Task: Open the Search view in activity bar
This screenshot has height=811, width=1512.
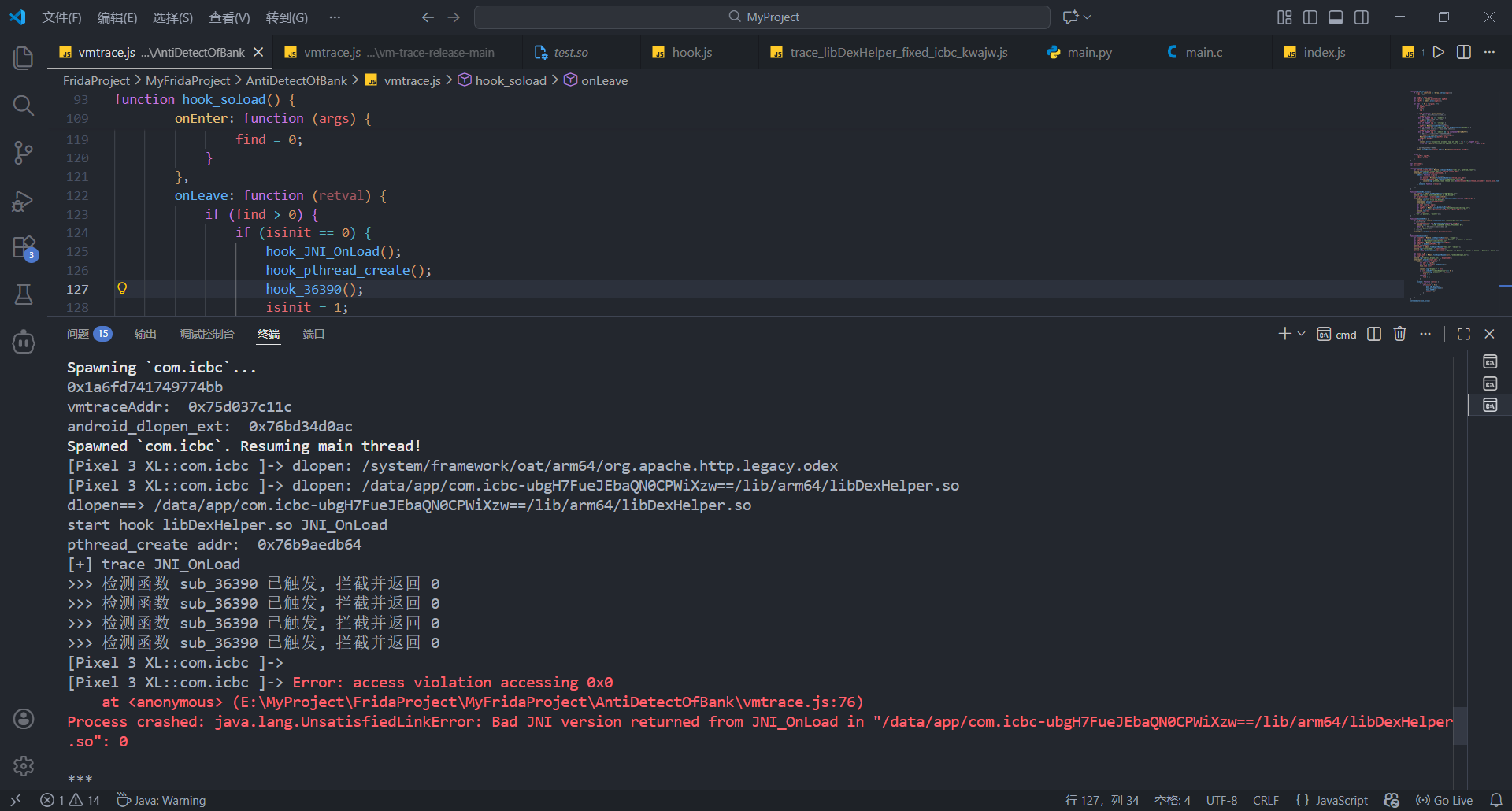Action: [24, 106]
